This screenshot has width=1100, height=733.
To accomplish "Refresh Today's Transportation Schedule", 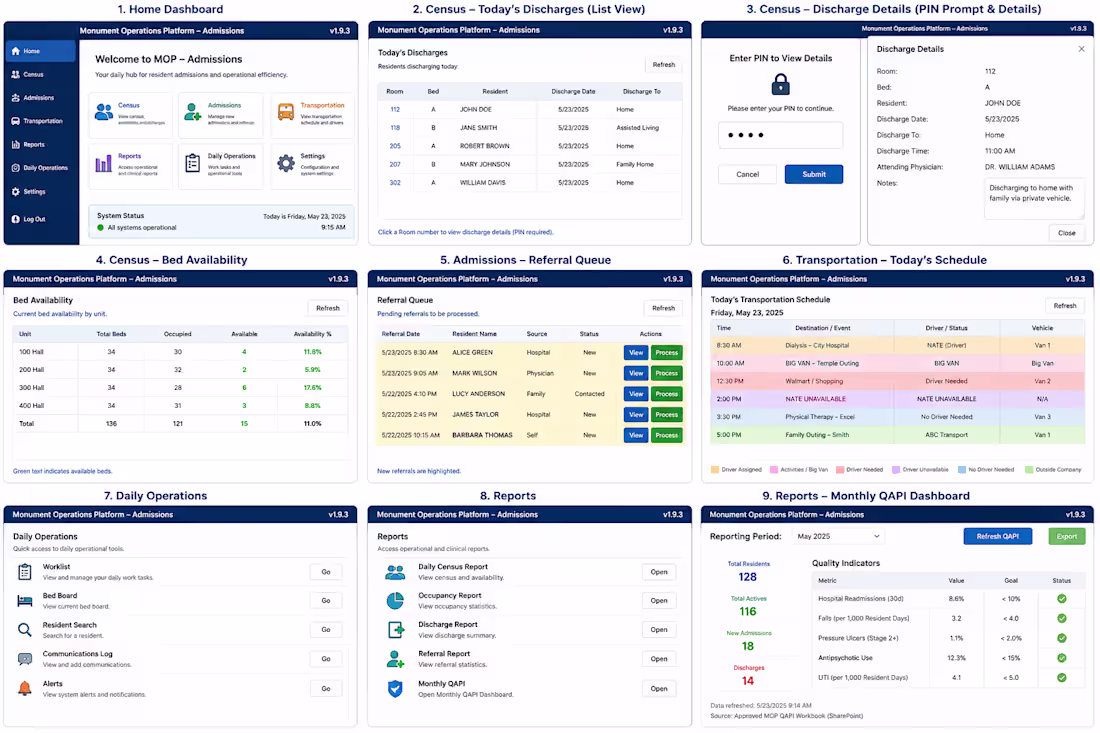I will pyautogui.click(x=1064, y=306).
